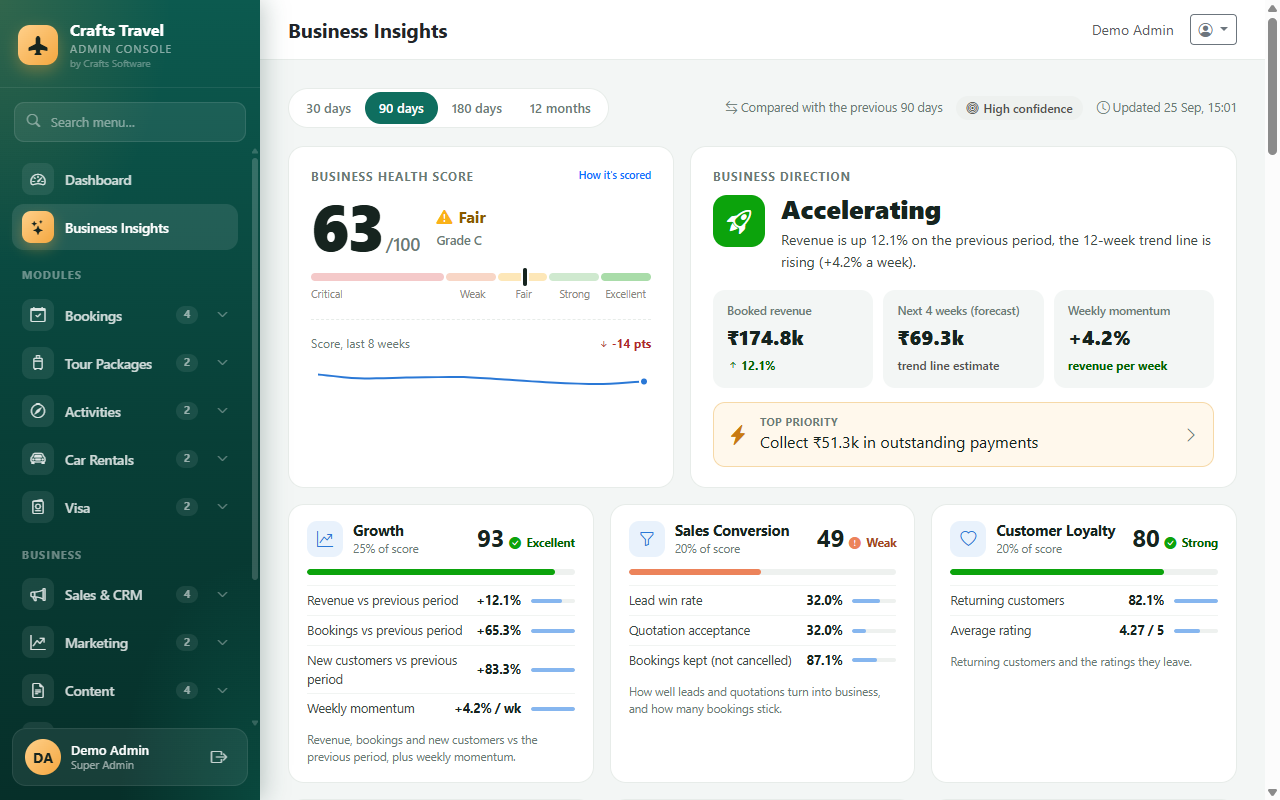This screenshot has width=1280, height=800.
Task: Open the Marketing menu item
Action: (125, 643)
